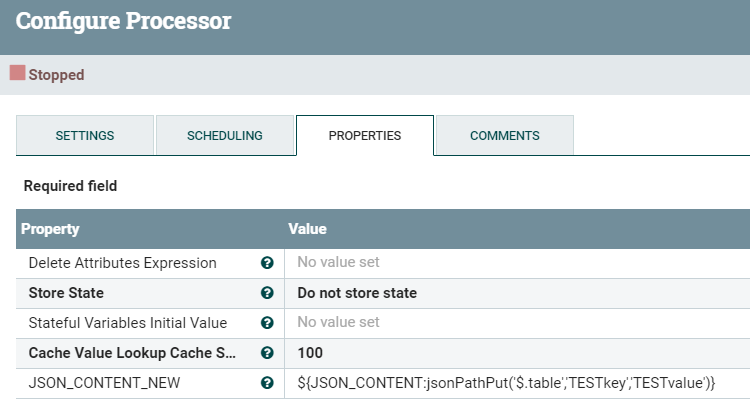Click the Property column header
The image size is (750, 420).
coord(51,229)
